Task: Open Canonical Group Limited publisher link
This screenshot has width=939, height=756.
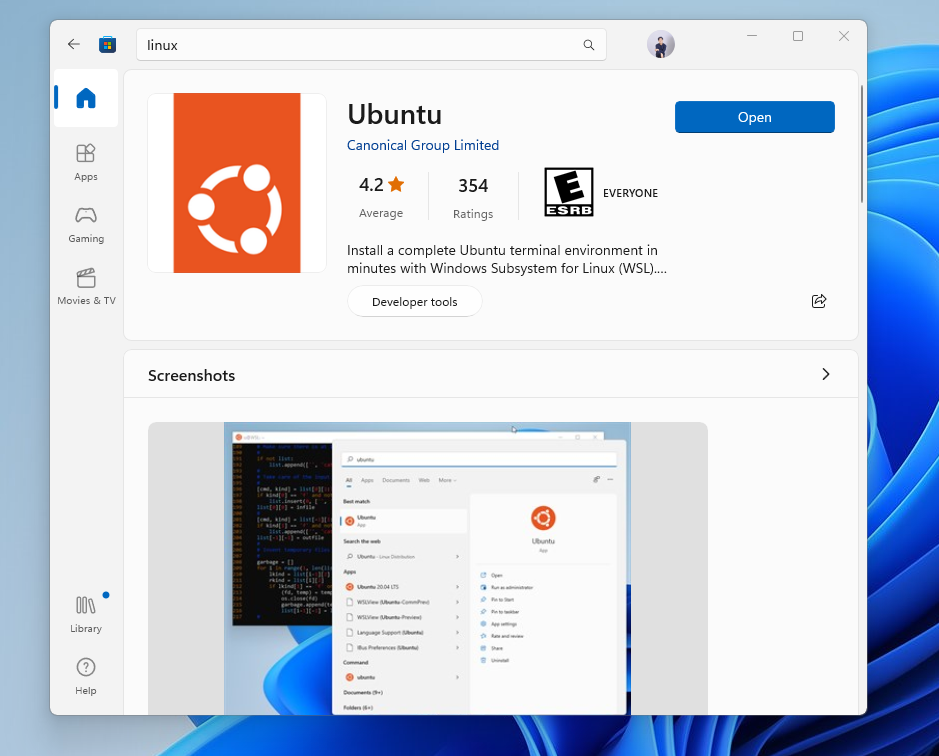Action: click(x=423, y=146)
